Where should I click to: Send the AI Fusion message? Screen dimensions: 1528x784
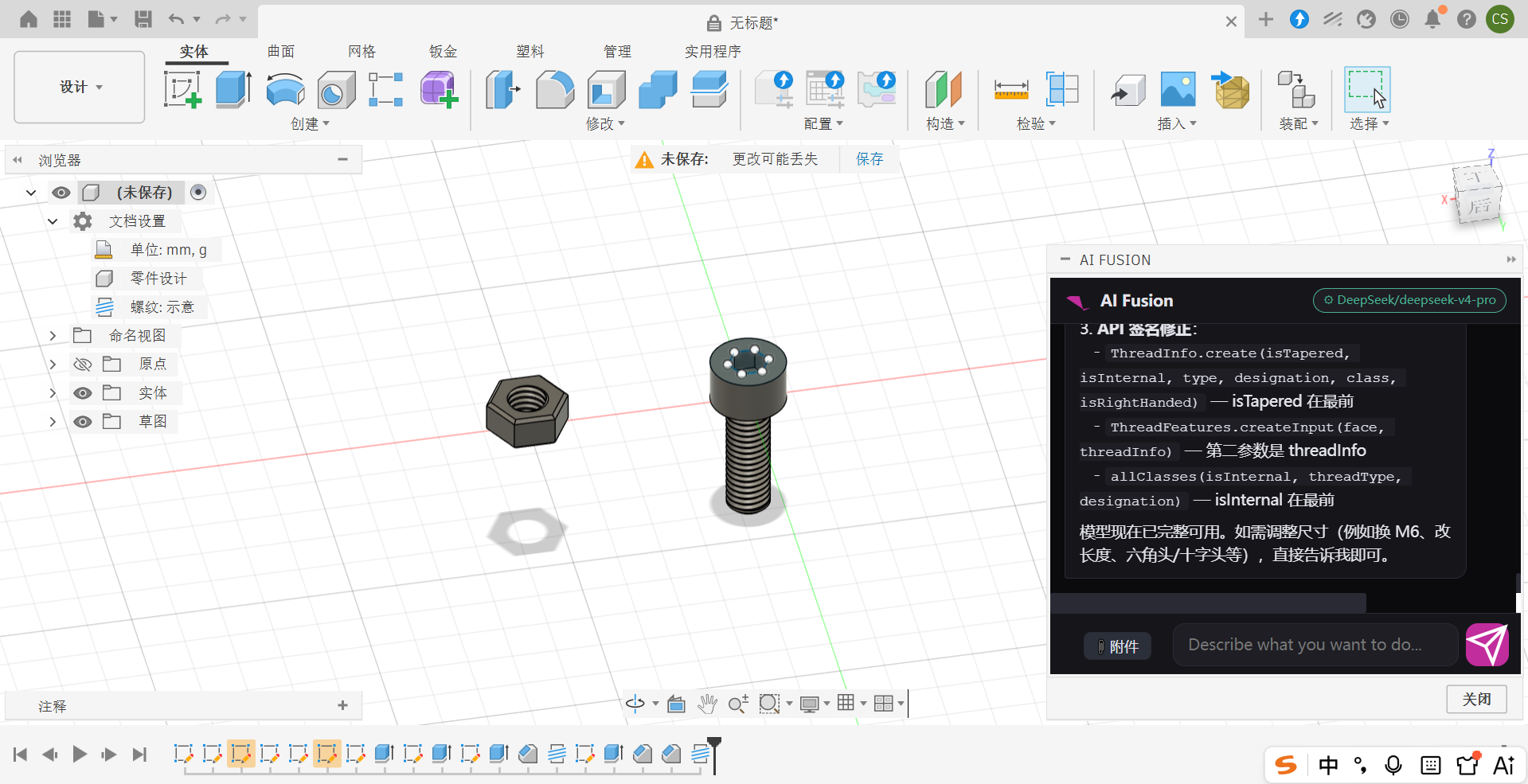(x=1487, y=645)
